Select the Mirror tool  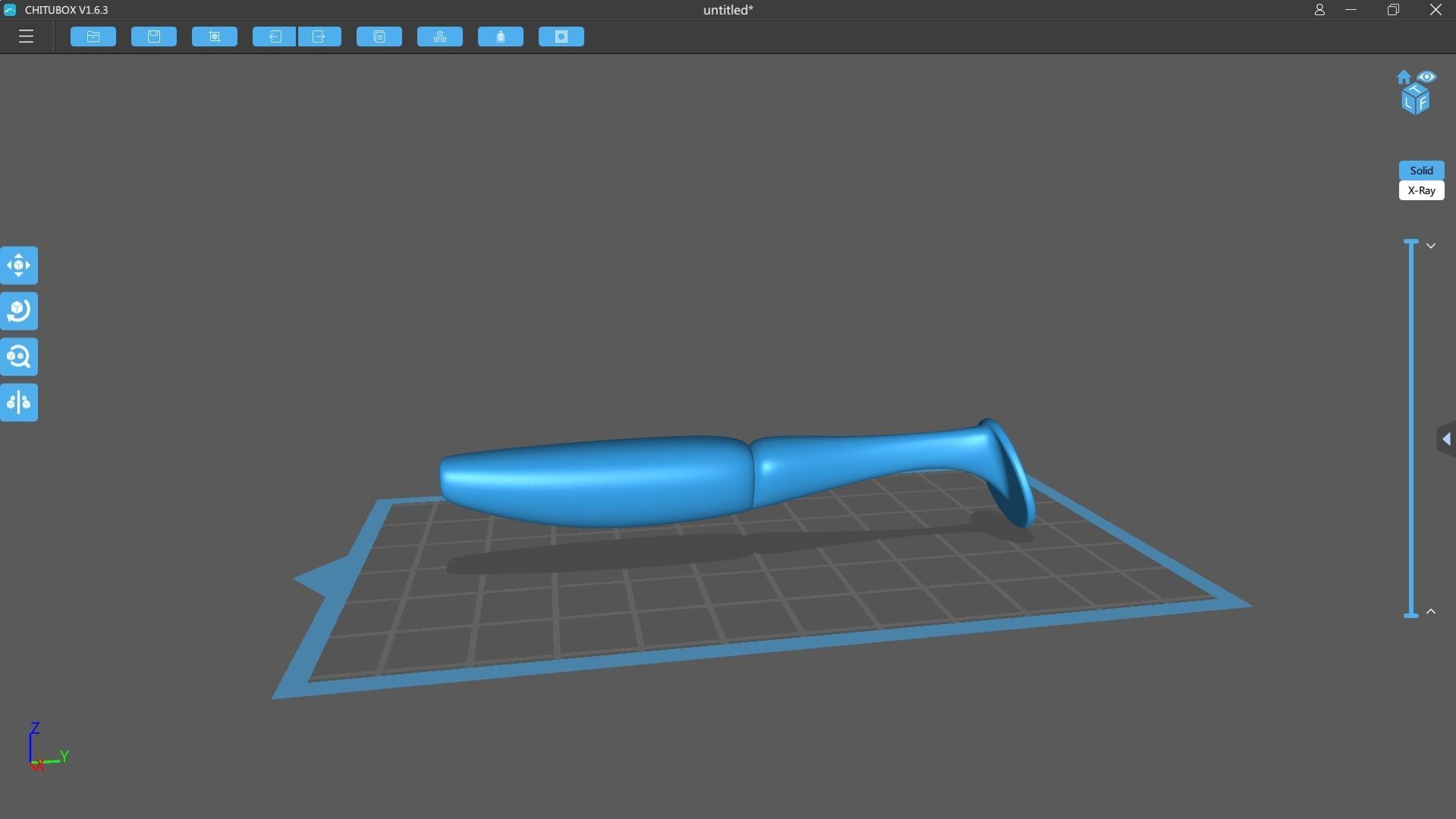pyautogui.click(x=19, y=402)
